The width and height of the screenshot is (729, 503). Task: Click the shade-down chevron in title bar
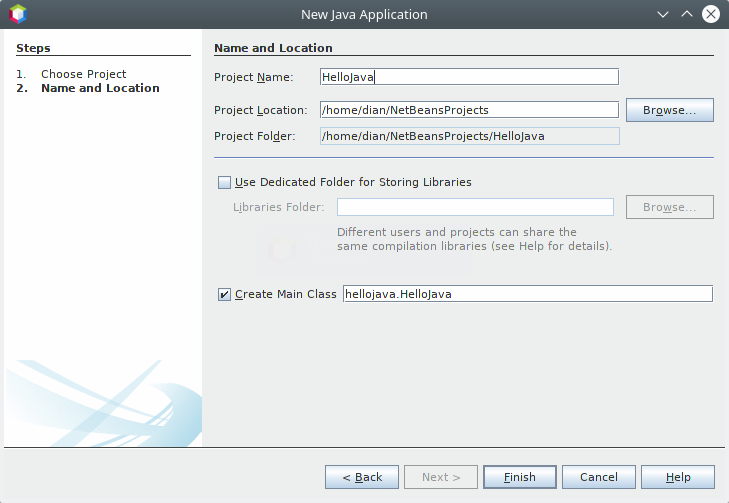point(663,14)
